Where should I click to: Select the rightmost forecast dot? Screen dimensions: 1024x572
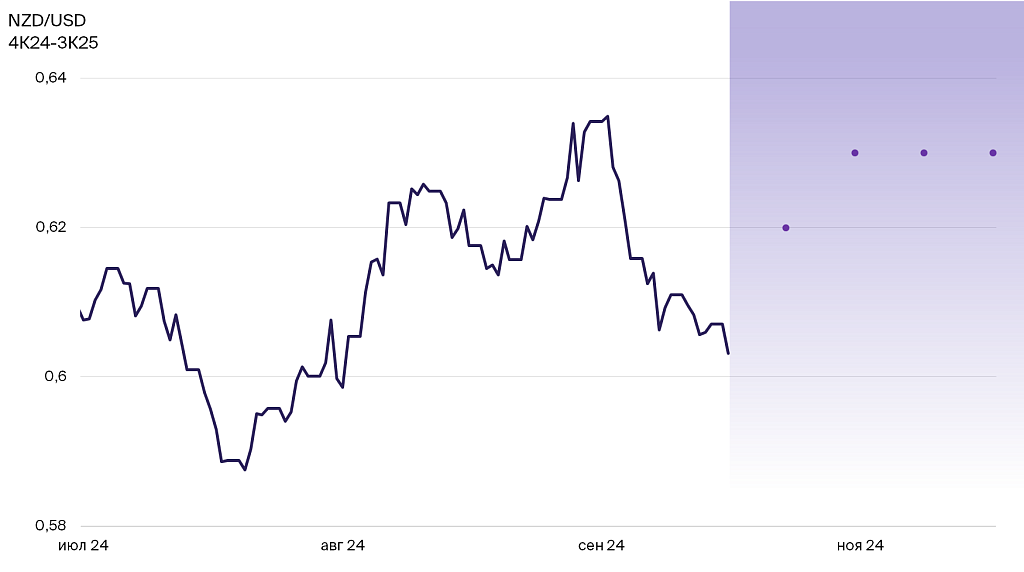(993, 153)
